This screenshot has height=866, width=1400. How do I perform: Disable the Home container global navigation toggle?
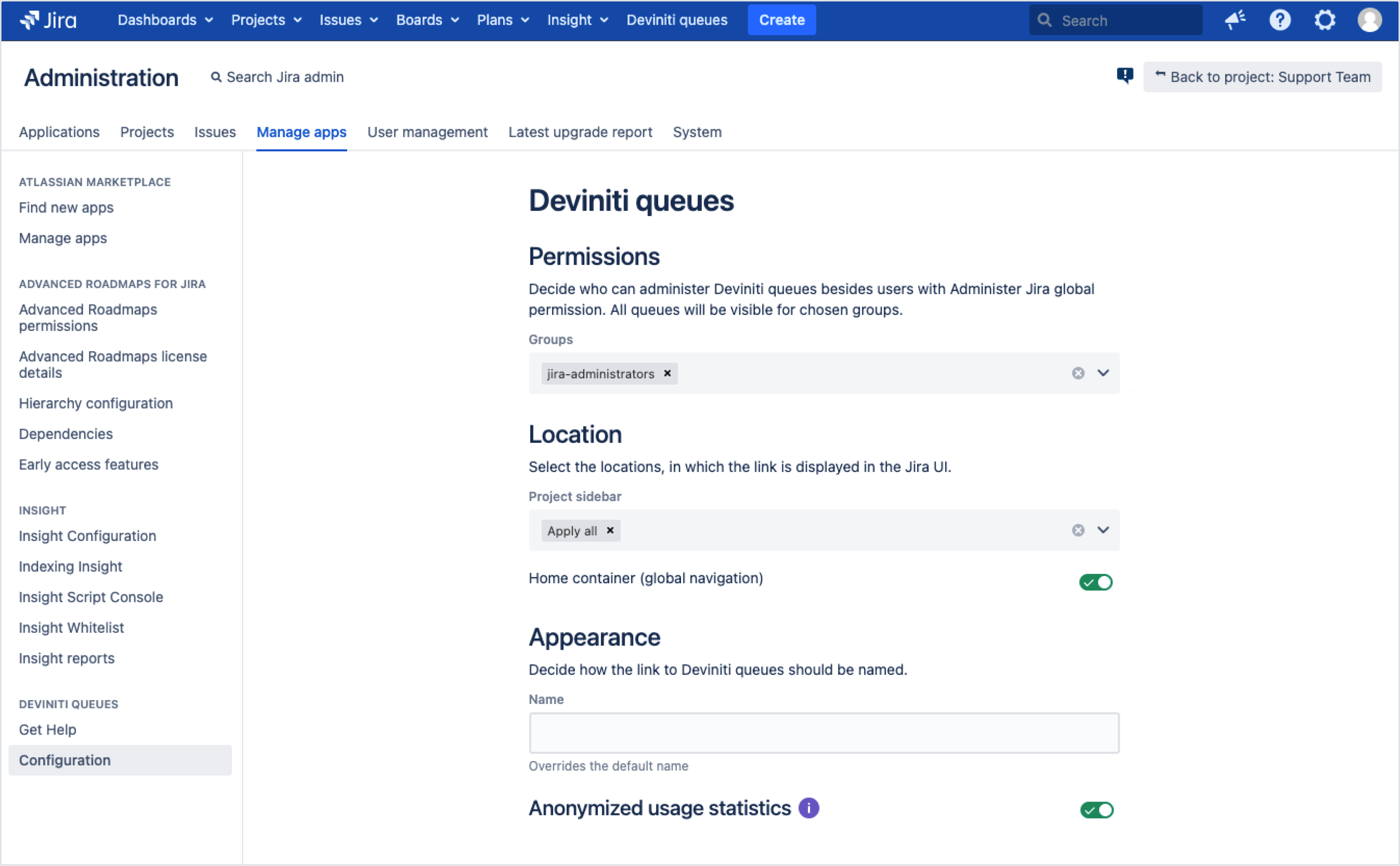pos(1095,582)
